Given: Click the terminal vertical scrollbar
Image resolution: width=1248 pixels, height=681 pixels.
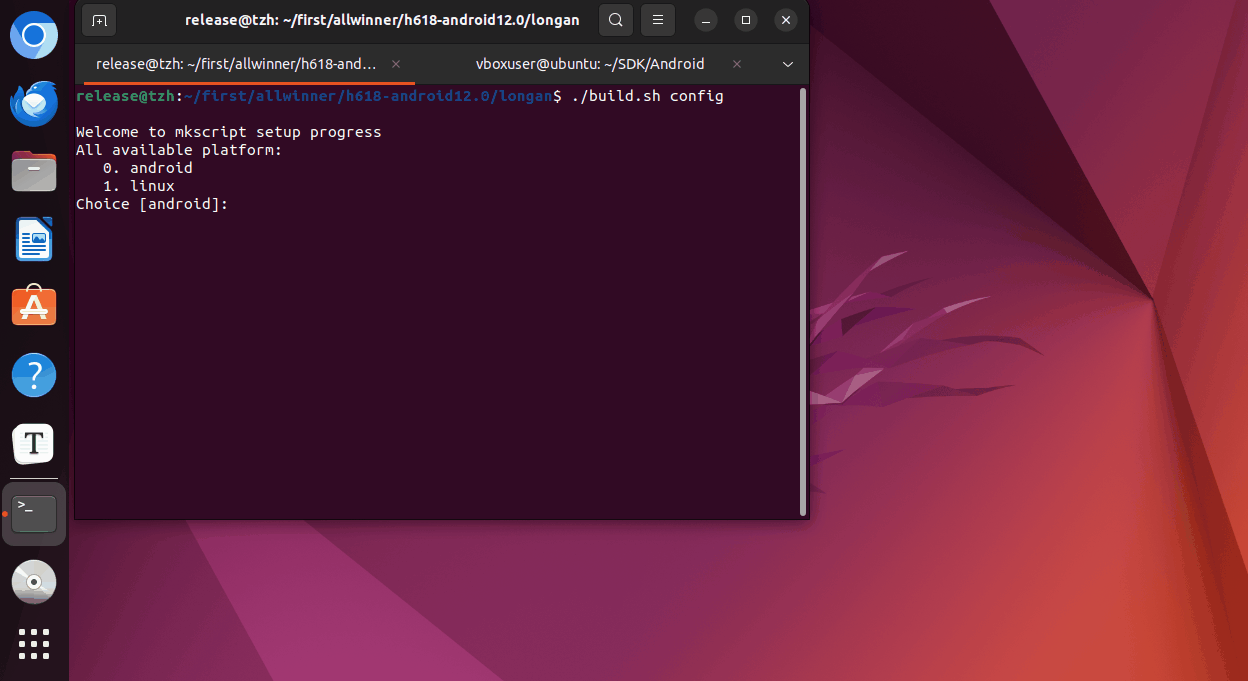Looking at the screenshot, I should (x=802, y=300).
